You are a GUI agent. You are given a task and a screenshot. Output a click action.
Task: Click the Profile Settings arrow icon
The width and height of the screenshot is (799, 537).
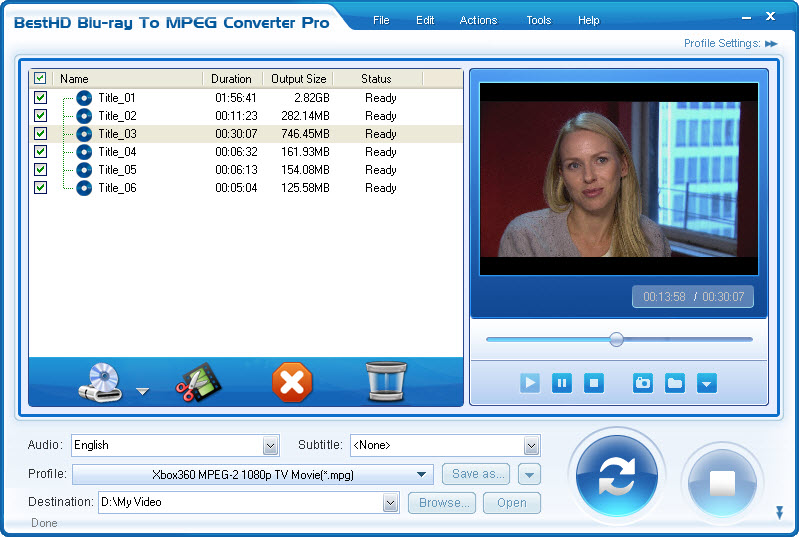(x=771, y=44)
